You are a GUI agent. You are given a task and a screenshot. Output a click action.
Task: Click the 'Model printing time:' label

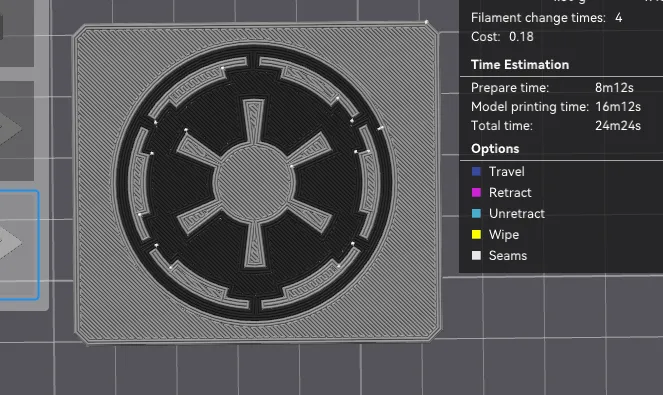[529, 107]
